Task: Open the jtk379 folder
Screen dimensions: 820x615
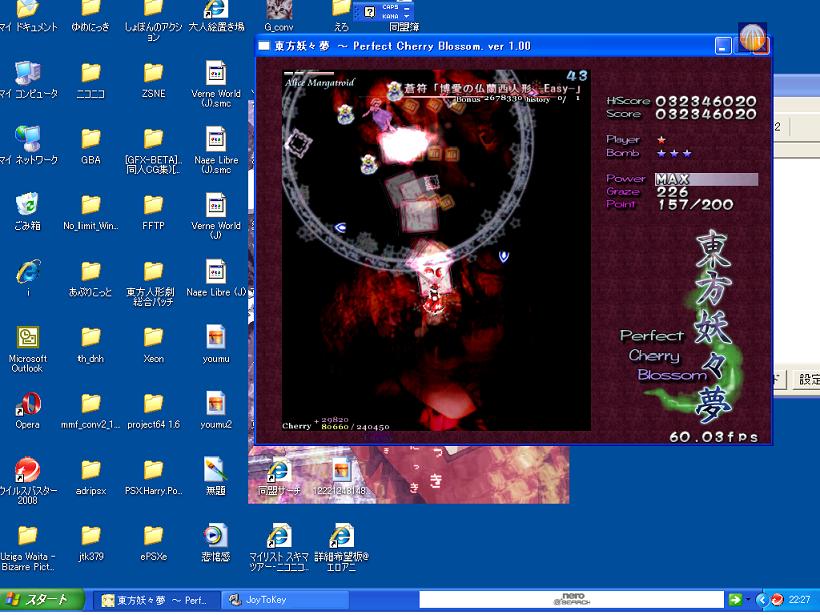Action: point(90,543)
